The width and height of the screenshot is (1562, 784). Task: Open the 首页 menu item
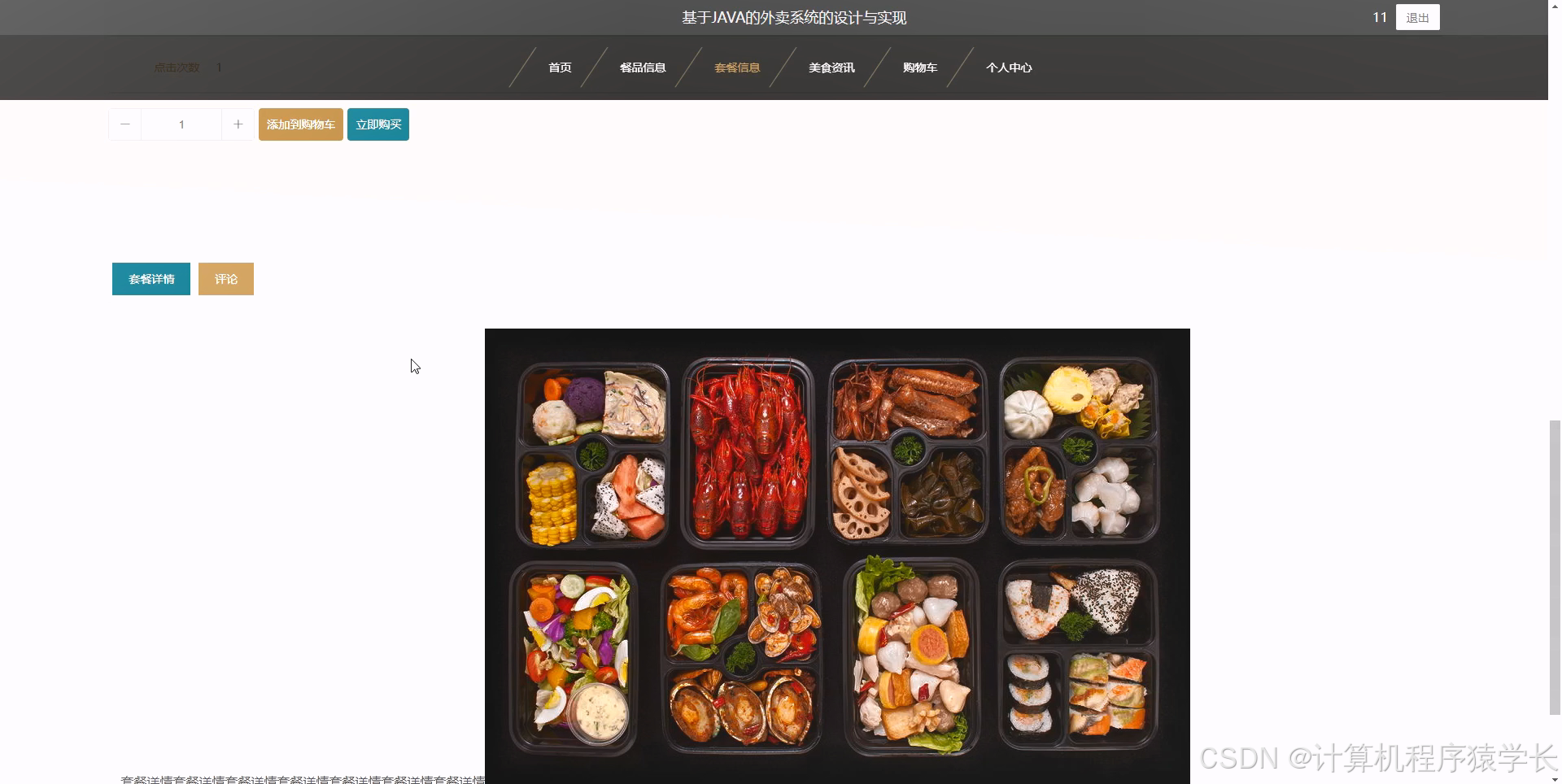point(560,68)
